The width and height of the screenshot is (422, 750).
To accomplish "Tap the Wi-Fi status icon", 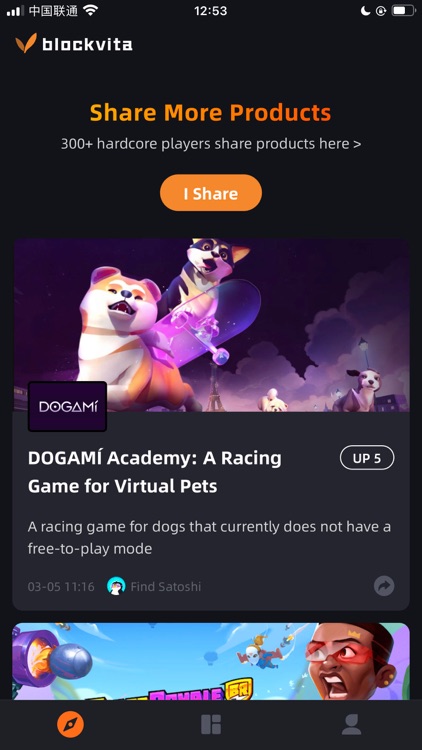I will click(90, 10).
